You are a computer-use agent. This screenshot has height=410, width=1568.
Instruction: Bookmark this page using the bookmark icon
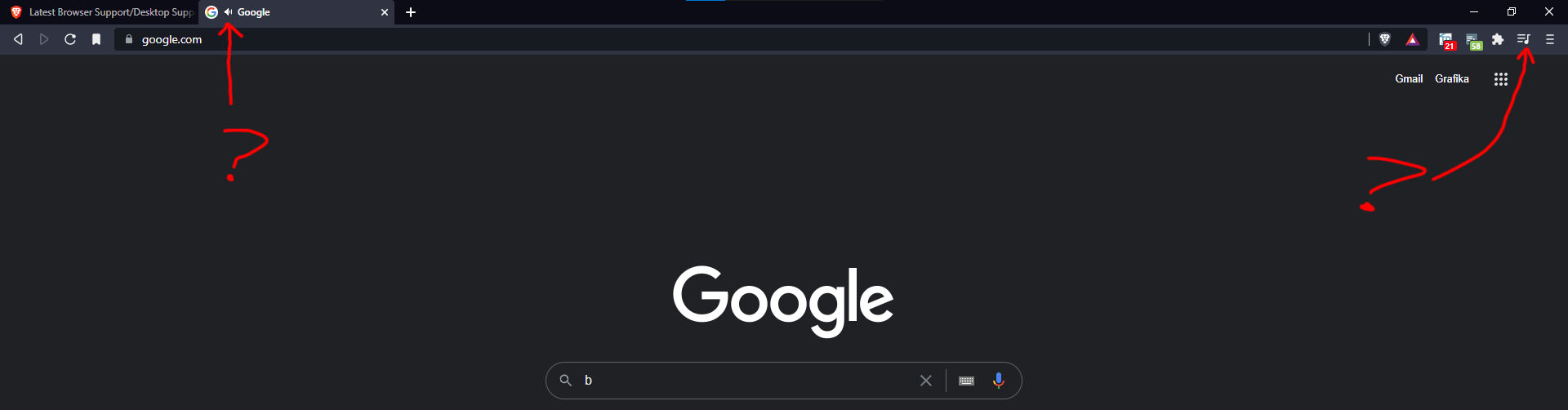(x=96, y=39)
